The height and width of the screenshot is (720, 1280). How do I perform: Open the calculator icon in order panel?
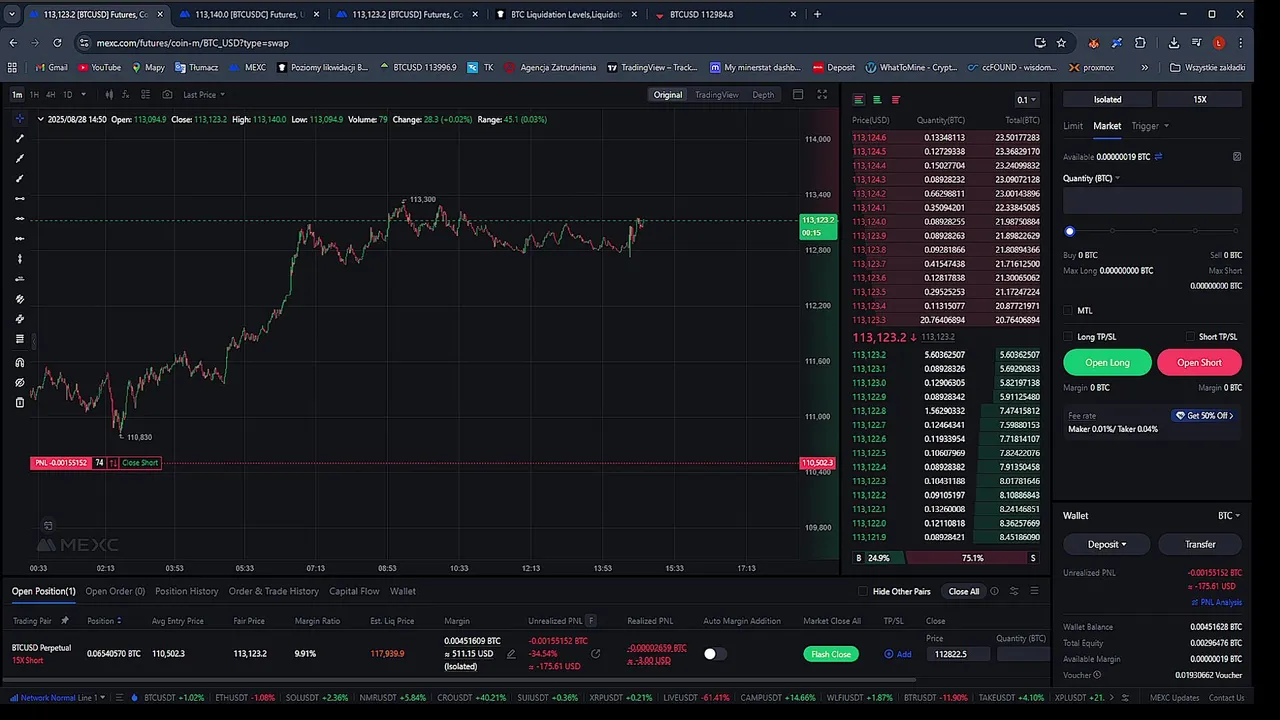point(1237,157)
